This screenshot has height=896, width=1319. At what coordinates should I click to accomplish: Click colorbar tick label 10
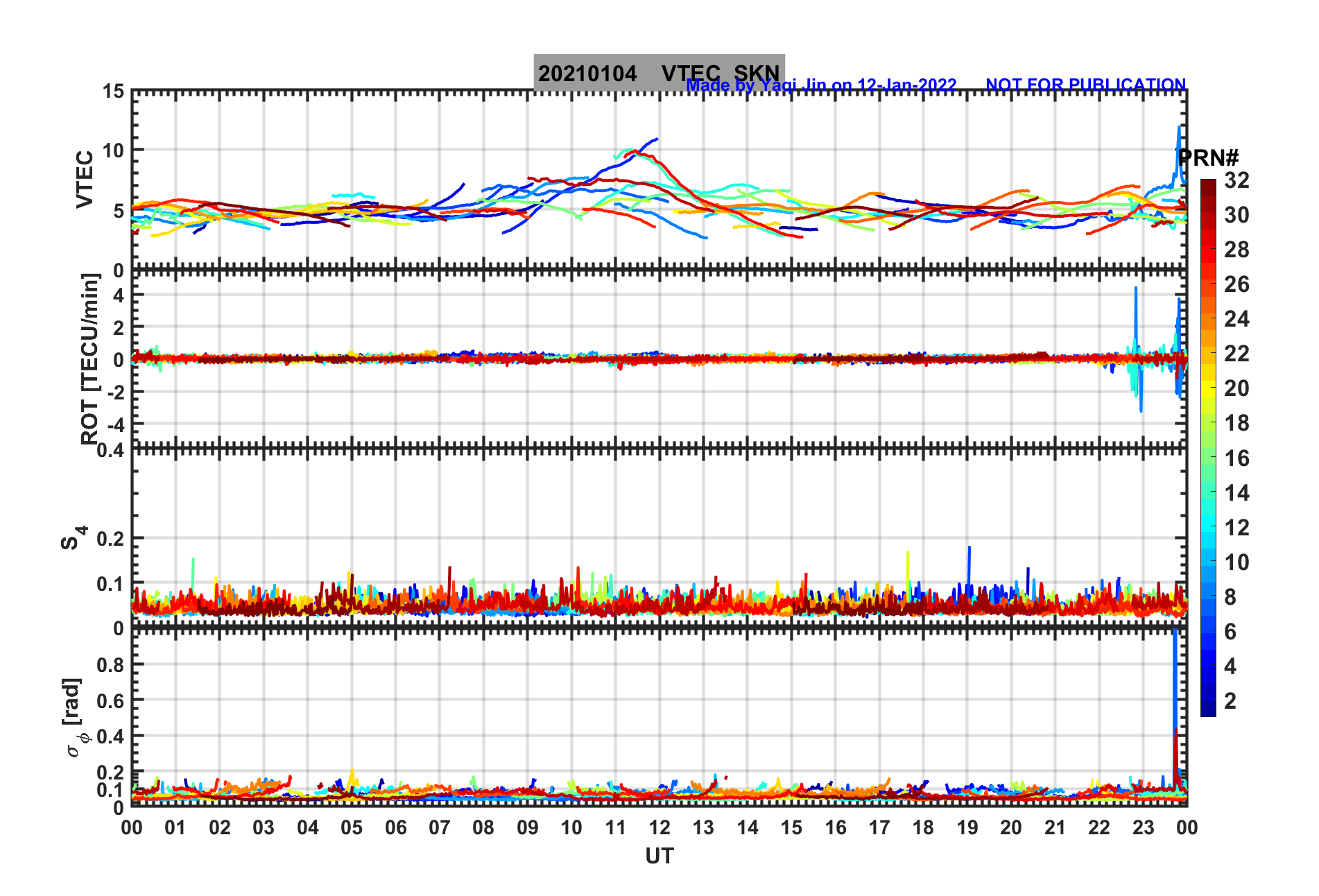click(1236, 562)
